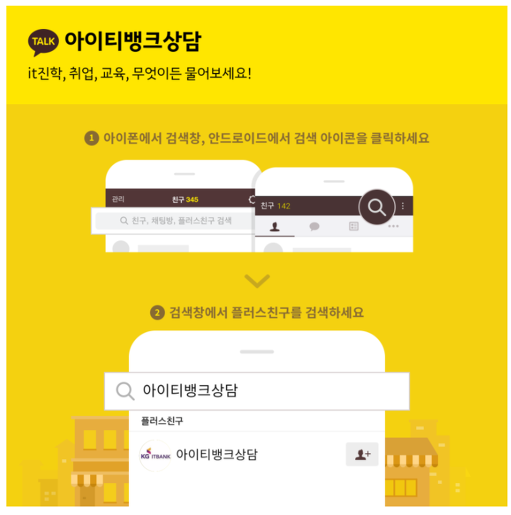Click the KakaoTalk TALK speech bubble logo
The height and width of the screenshot is (515, 511).
43,42
